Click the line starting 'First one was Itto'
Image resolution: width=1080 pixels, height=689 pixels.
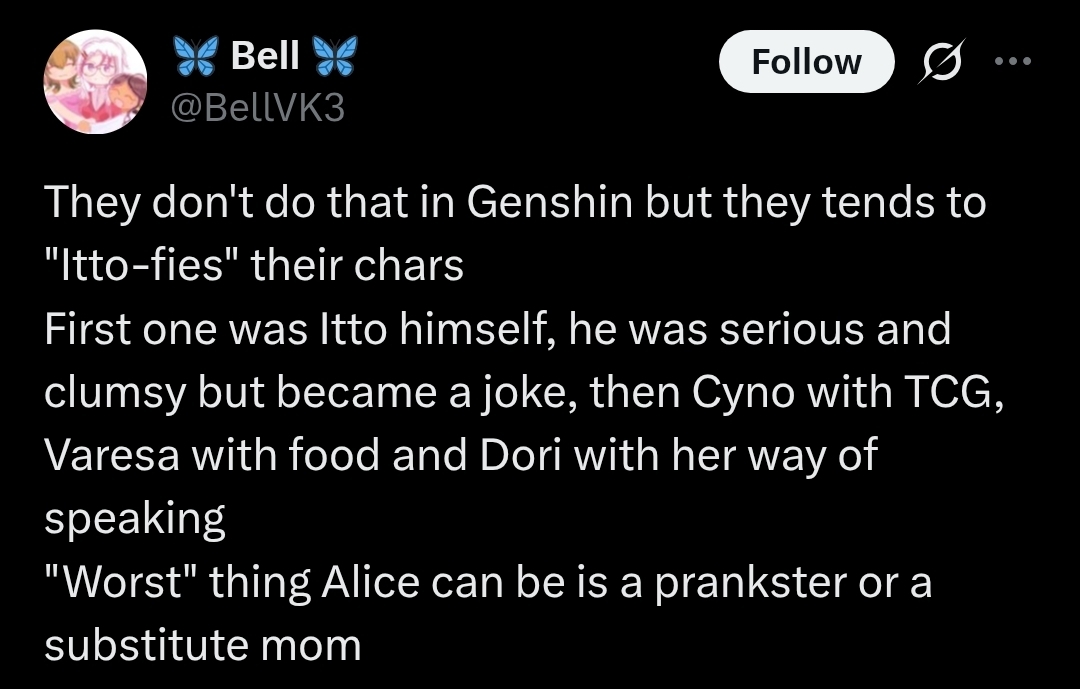click(x=497, y=329)
